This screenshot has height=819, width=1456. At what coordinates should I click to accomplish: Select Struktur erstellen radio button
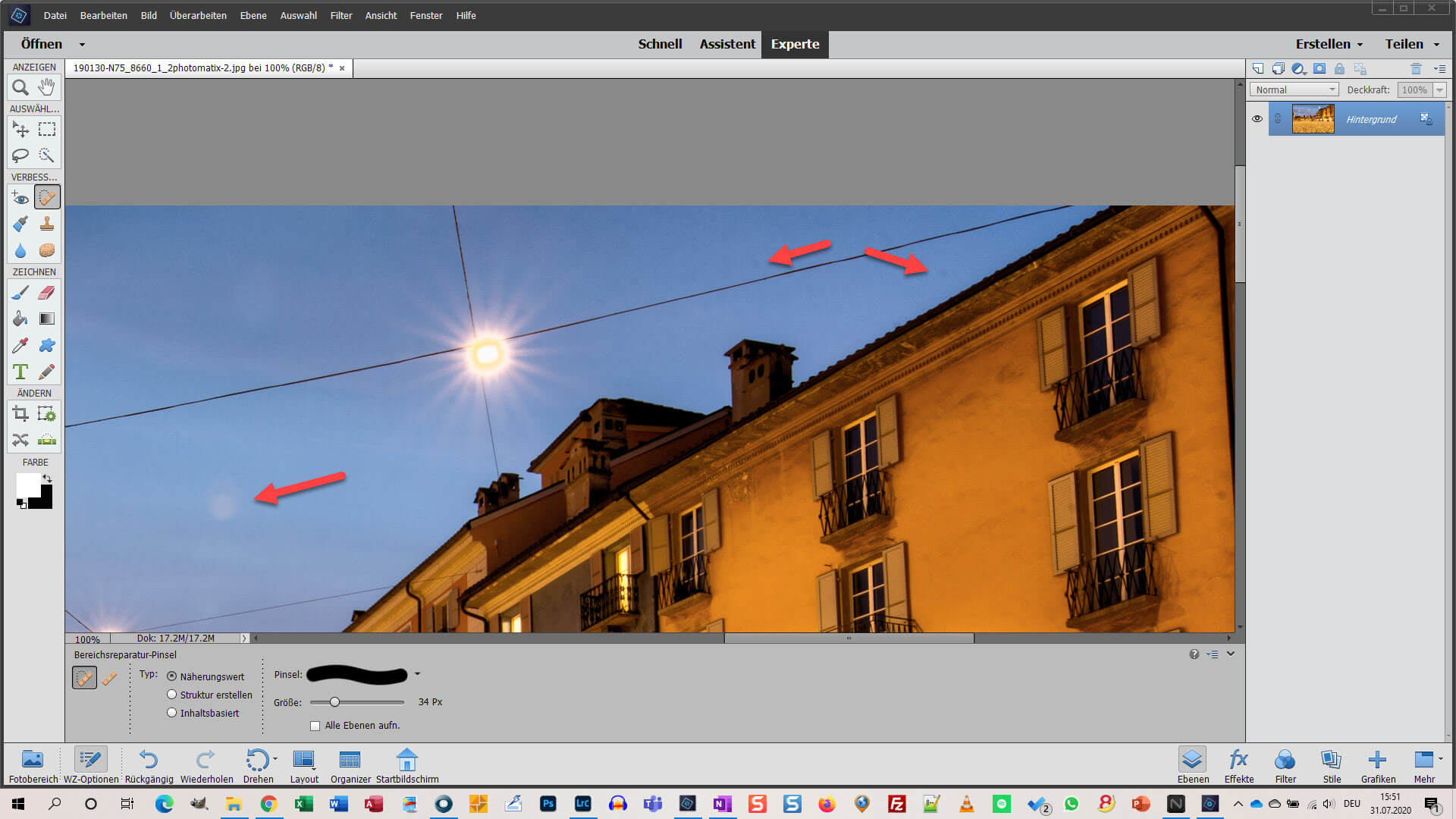click(x=171, y=693)
